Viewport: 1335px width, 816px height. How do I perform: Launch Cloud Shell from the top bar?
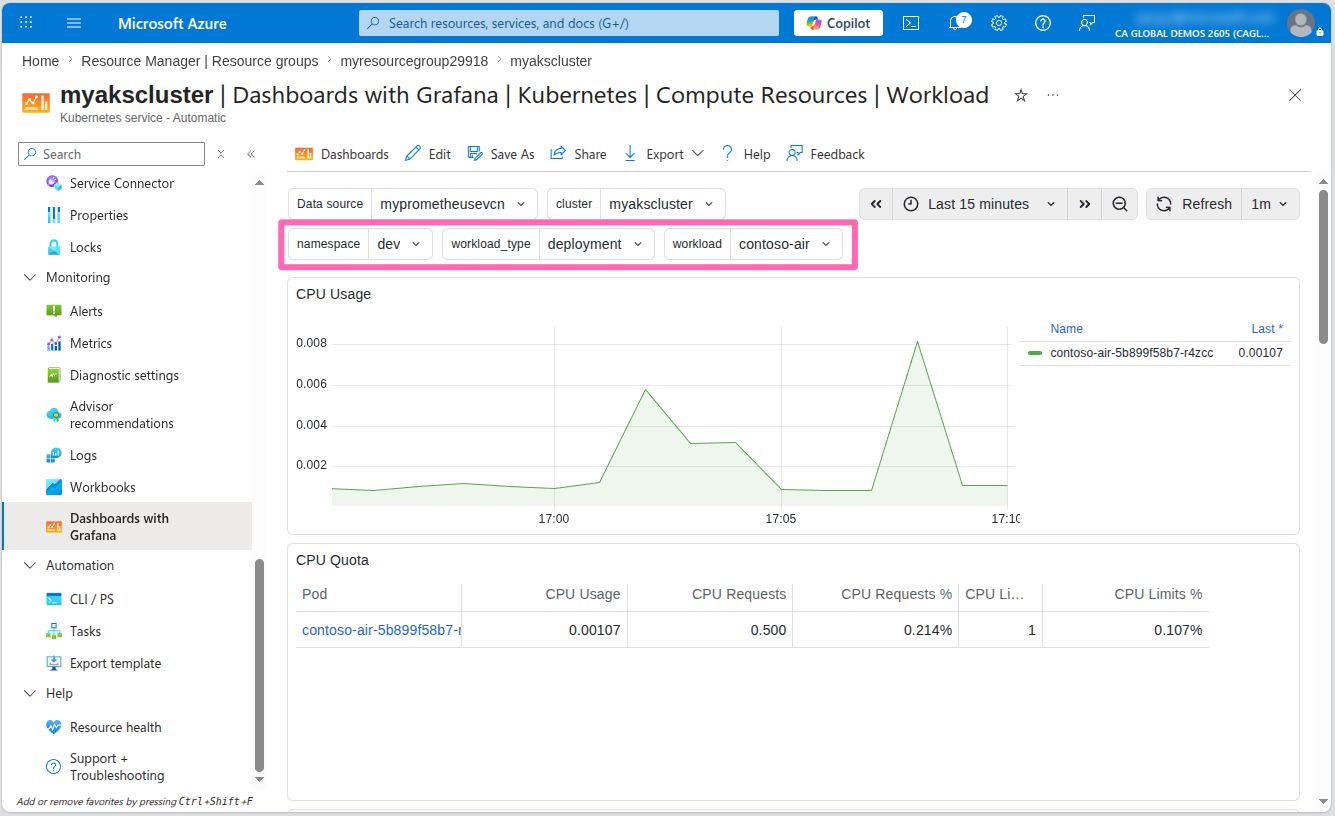(911, 23)
